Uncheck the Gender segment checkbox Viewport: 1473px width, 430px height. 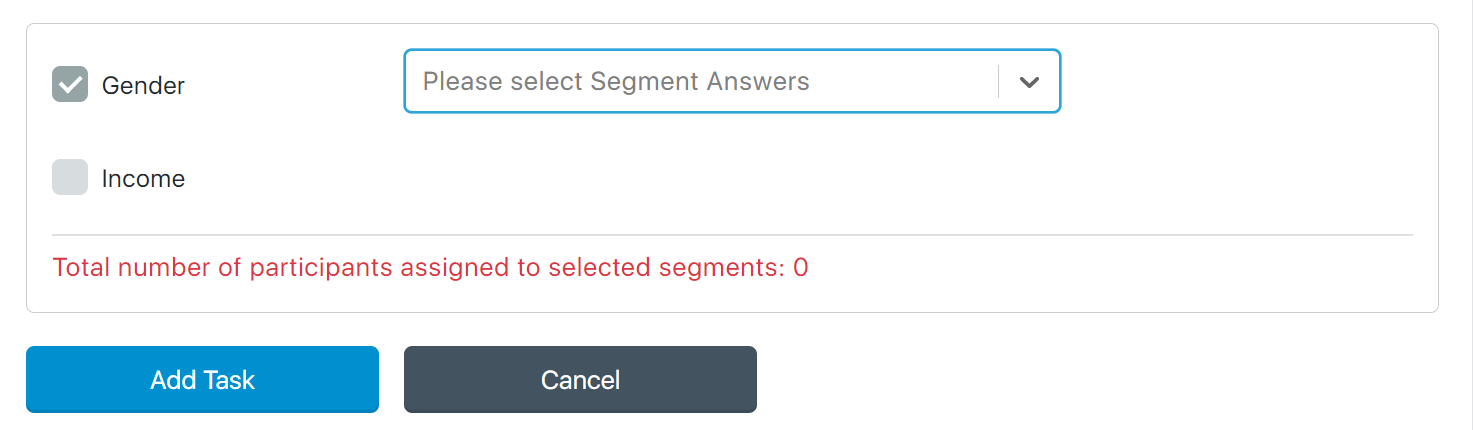(70, 85)
